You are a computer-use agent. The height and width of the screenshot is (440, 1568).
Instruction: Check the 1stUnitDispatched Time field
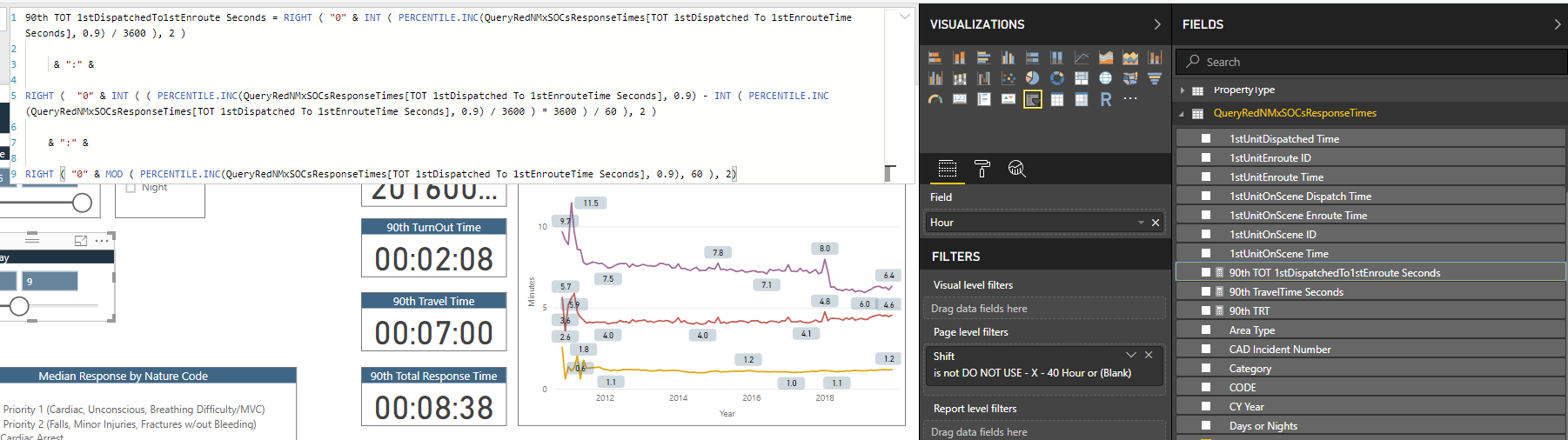pos(1205,138)
